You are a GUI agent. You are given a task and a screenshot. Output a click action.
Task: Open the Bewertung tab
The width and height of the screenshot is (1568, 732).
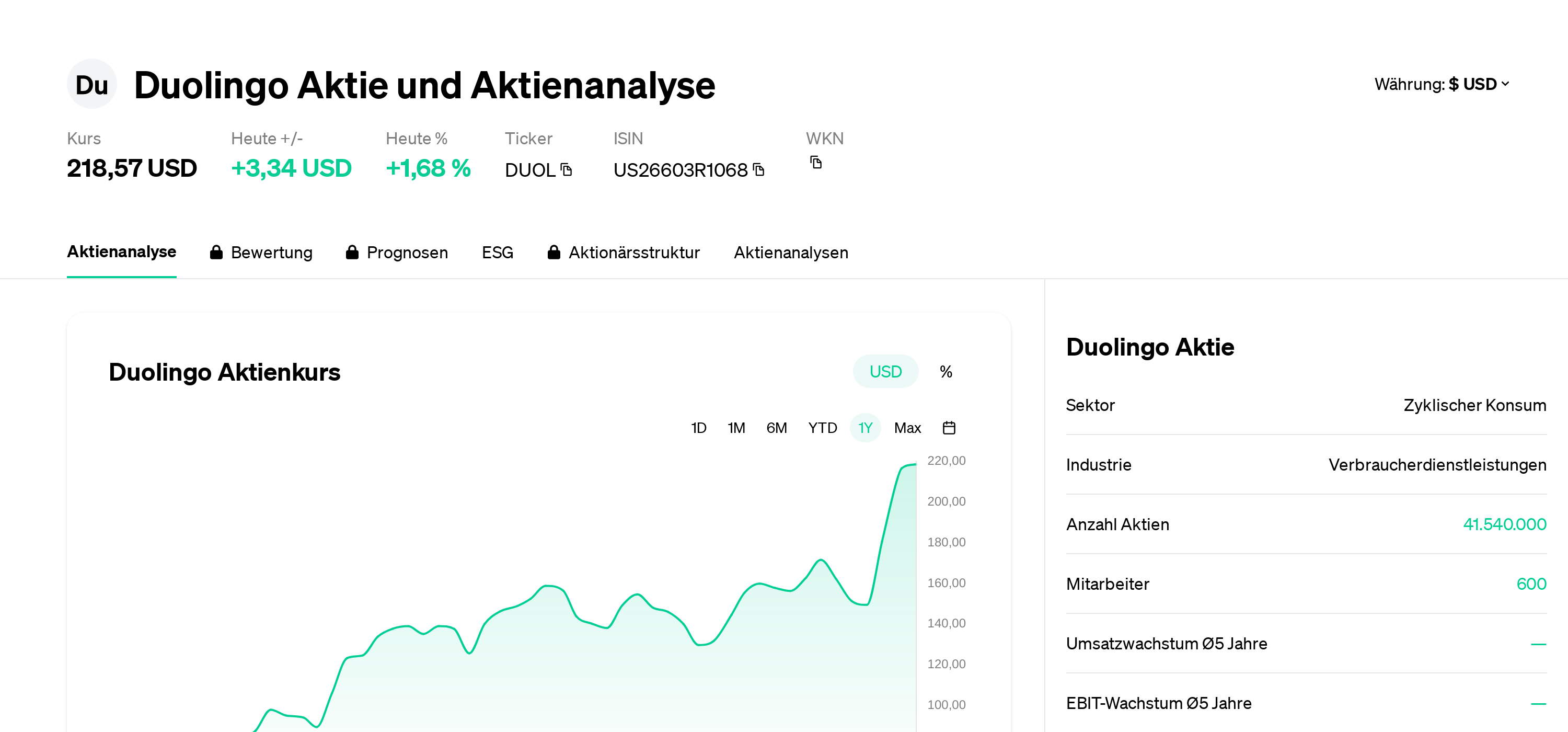(261, 252)
